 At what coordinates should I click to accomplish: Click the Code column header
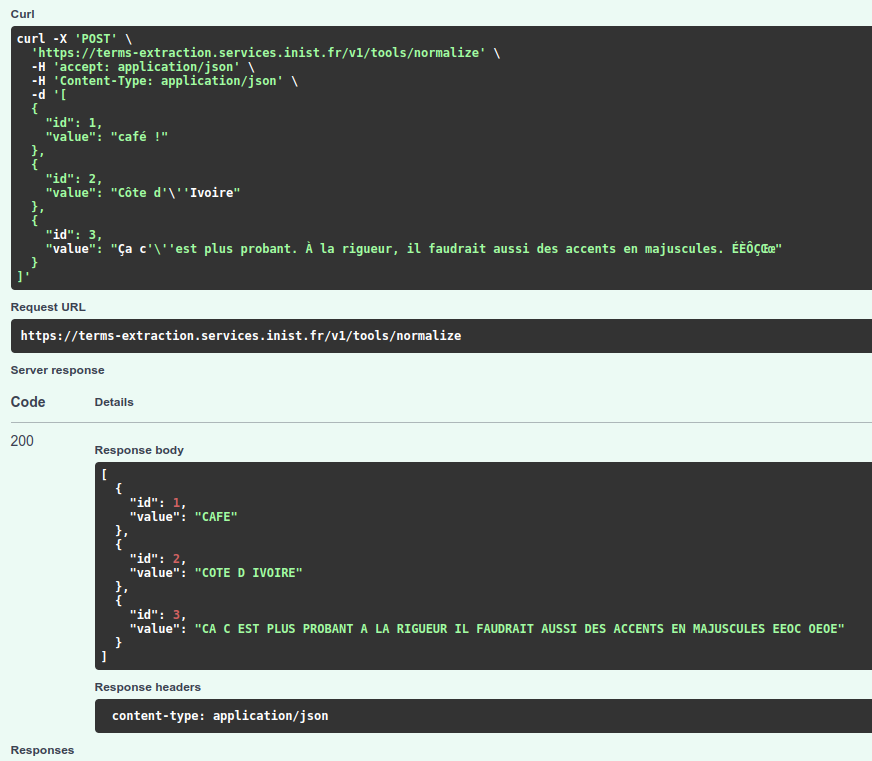pyautogui.click(x=28, y=402)
